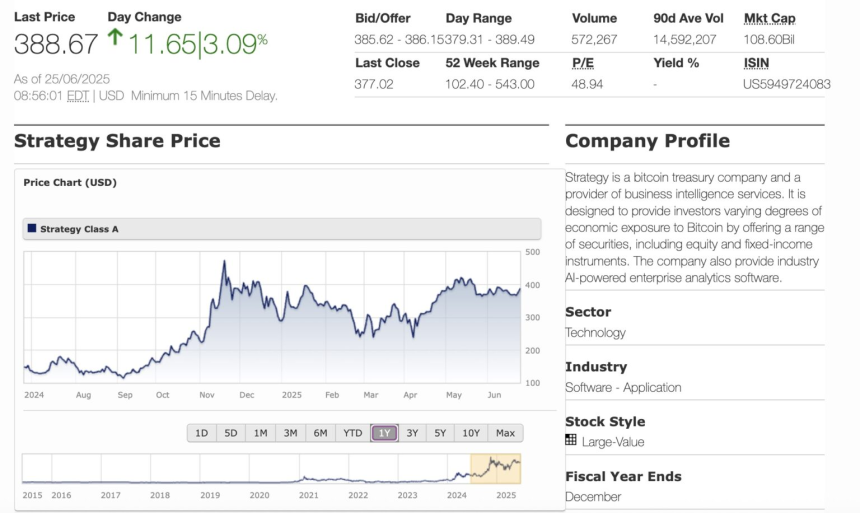Switch to YTD chart view

coord(352,433)
